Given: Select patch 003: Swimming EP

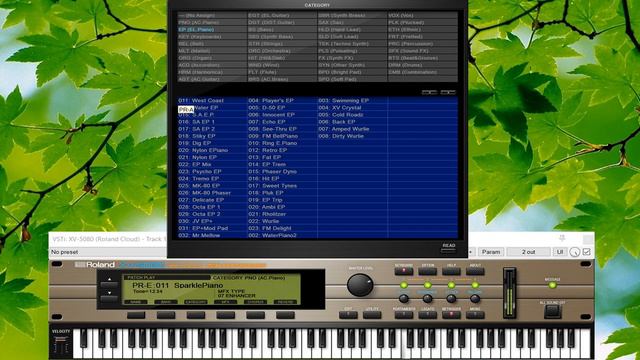Looking at the screenshot, I should point(352,100).
